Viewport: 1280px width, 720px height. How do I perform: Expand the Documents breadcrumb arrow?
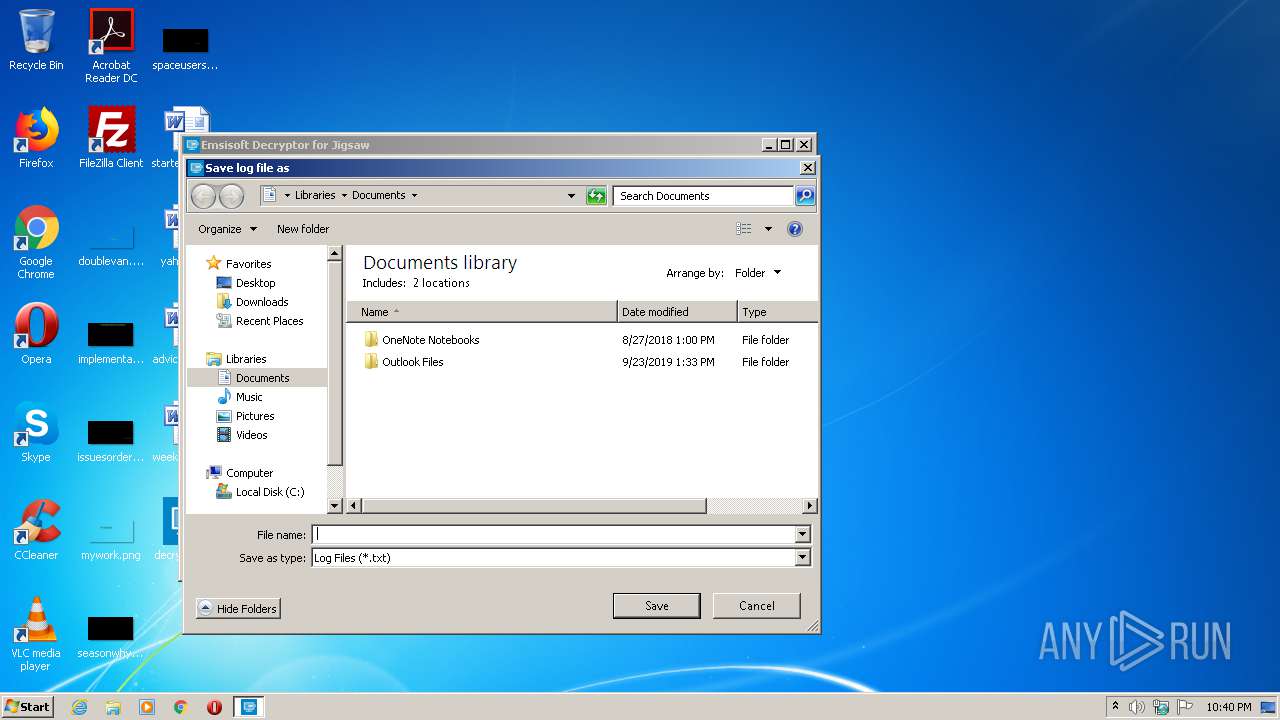[x=414, y=196]
